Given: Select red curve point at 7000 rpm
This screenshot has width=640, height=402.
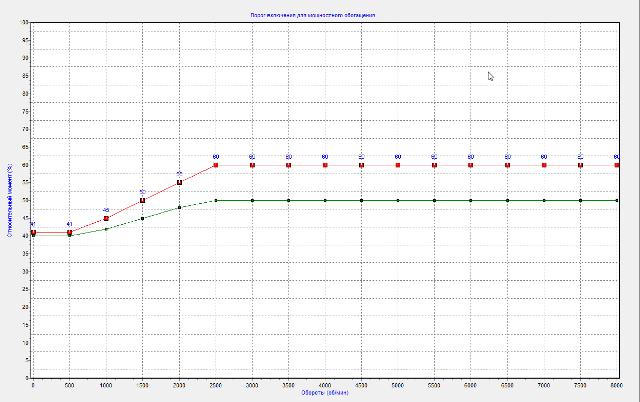Looking at the screenshot, I should (544, 165).
